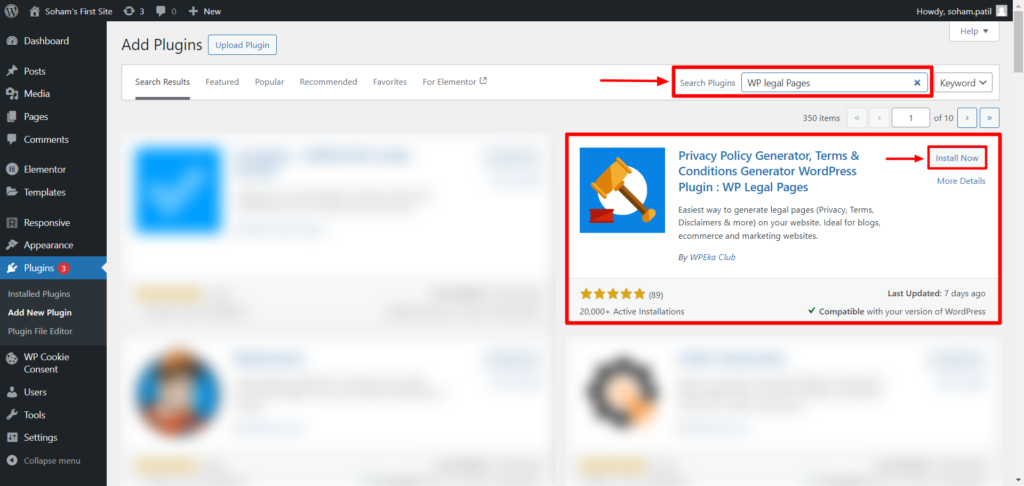Screen dimensions: 1024x486
Task: Switch to Popular tab
Action: [x=269, y=82]
